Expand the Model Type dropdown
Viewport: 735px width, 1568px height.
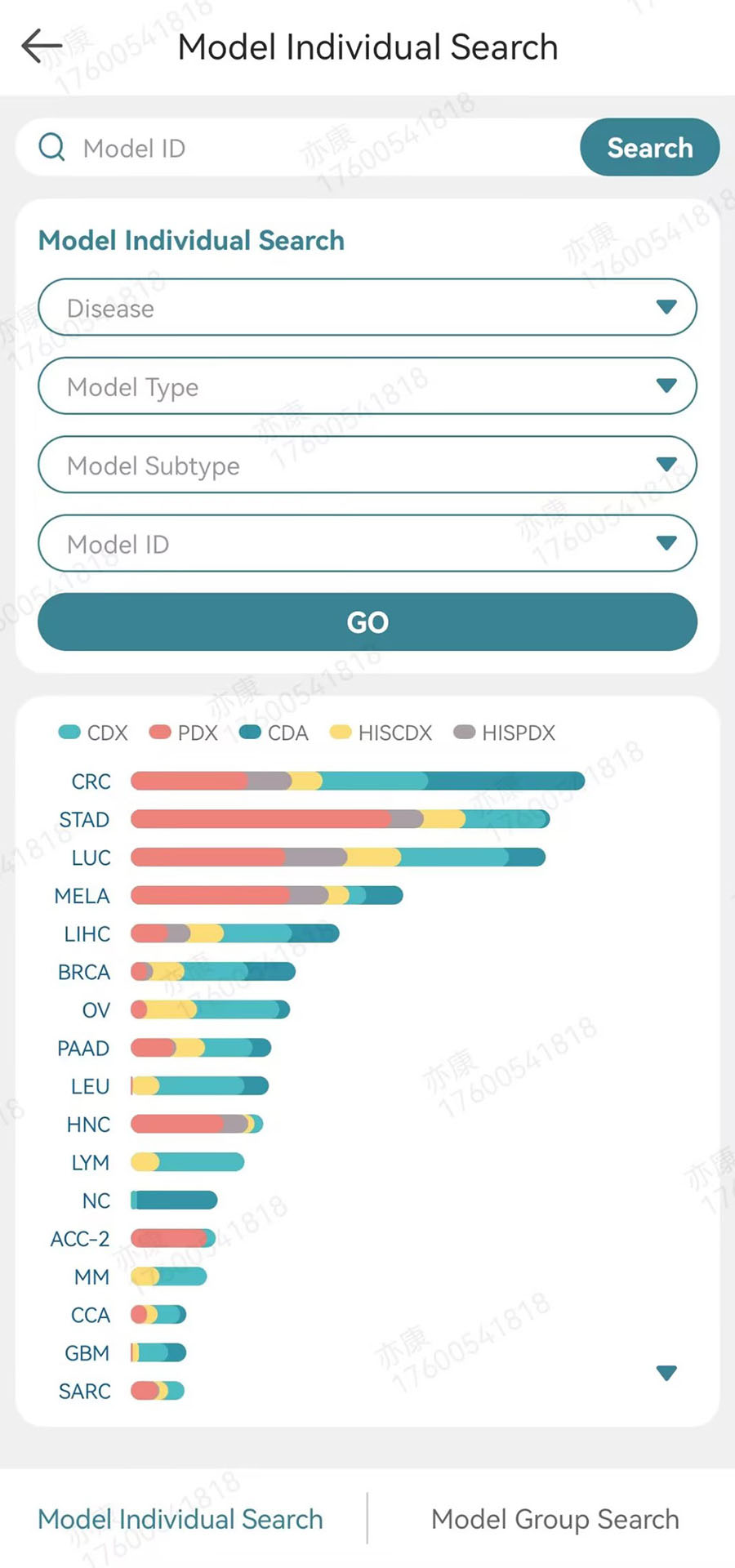[367, 386]
